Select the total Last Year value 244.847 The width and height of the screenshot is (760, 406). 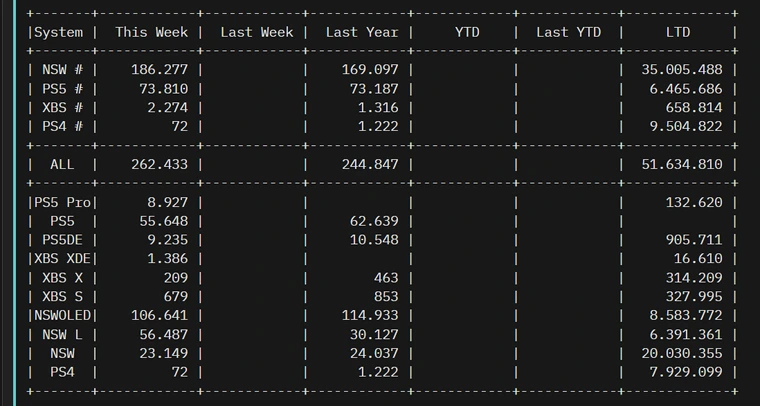370,165
